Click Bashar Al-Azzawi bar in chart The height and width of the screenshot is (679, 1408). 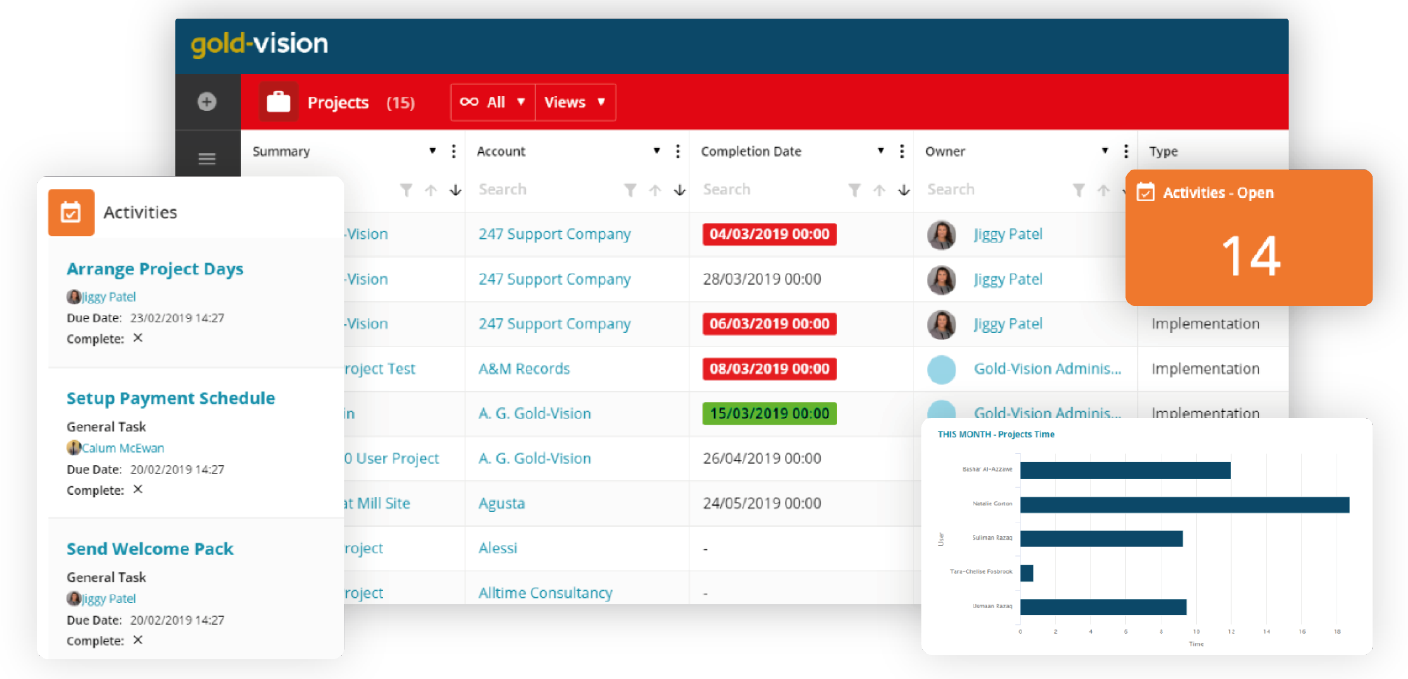(x=1125, y=470)
